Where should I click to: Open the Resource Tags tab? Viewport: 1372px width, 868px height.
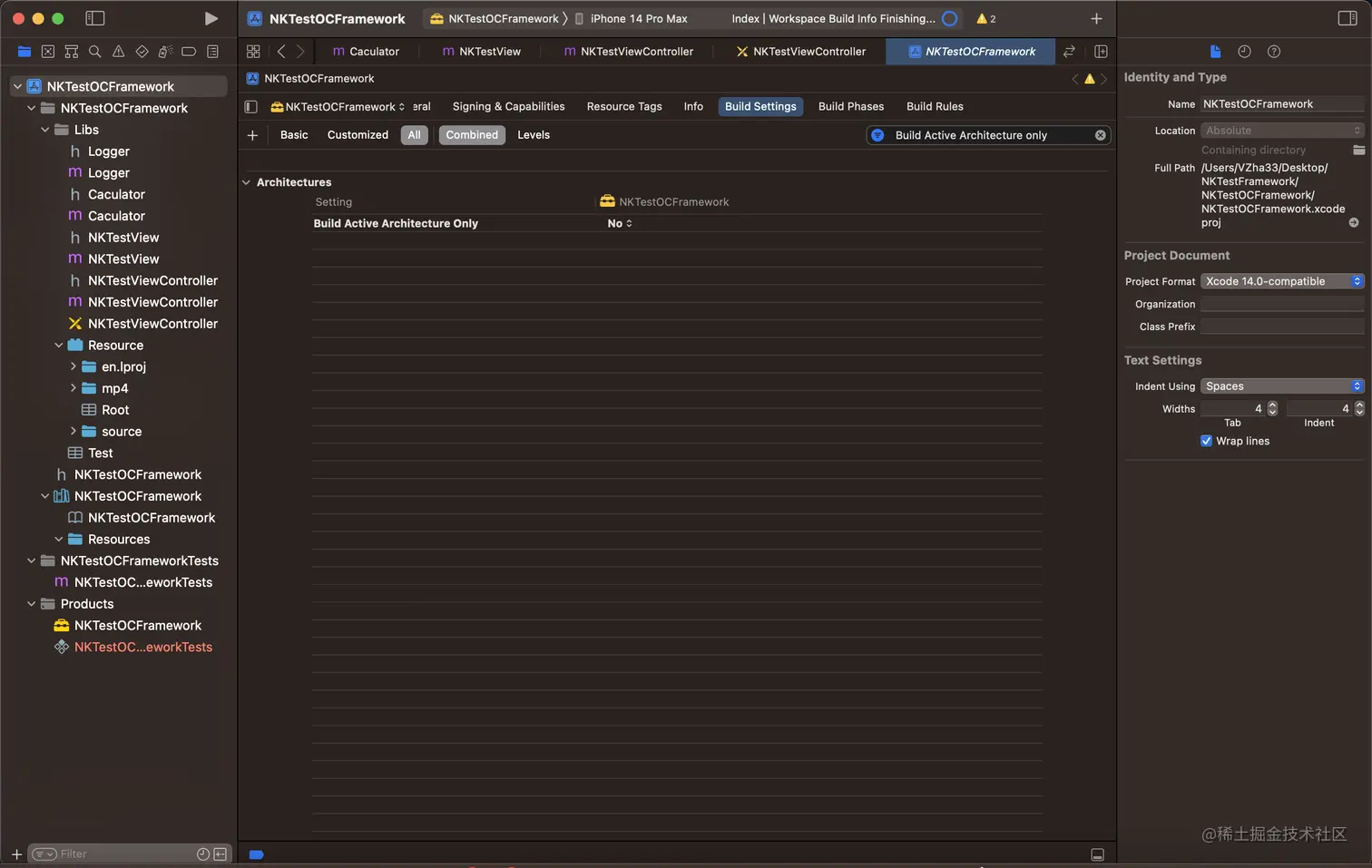coord(624,106)
